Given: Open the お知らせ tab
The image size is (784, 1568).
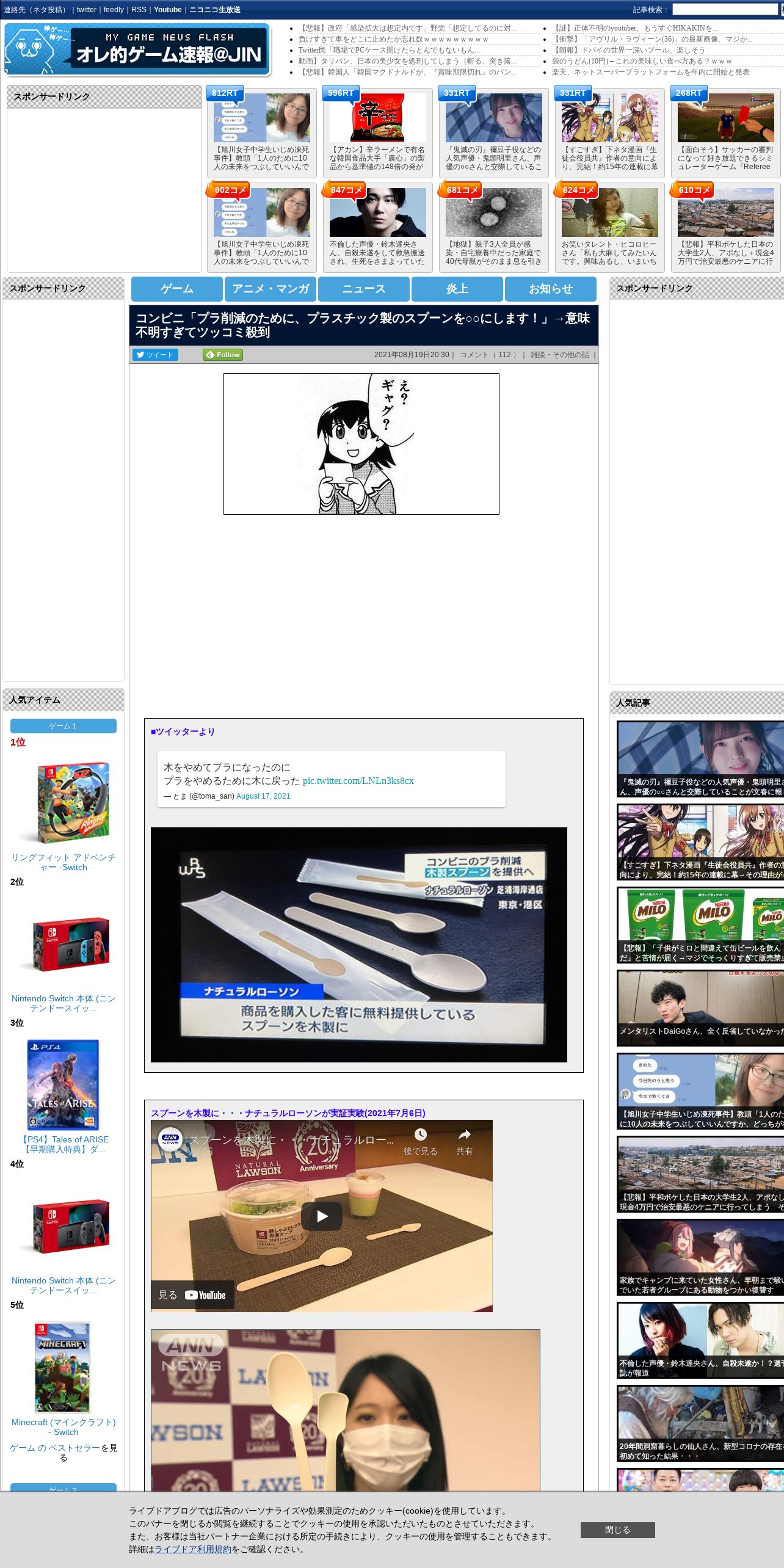Looking at the screenshot, I should (x=551, y=289).
